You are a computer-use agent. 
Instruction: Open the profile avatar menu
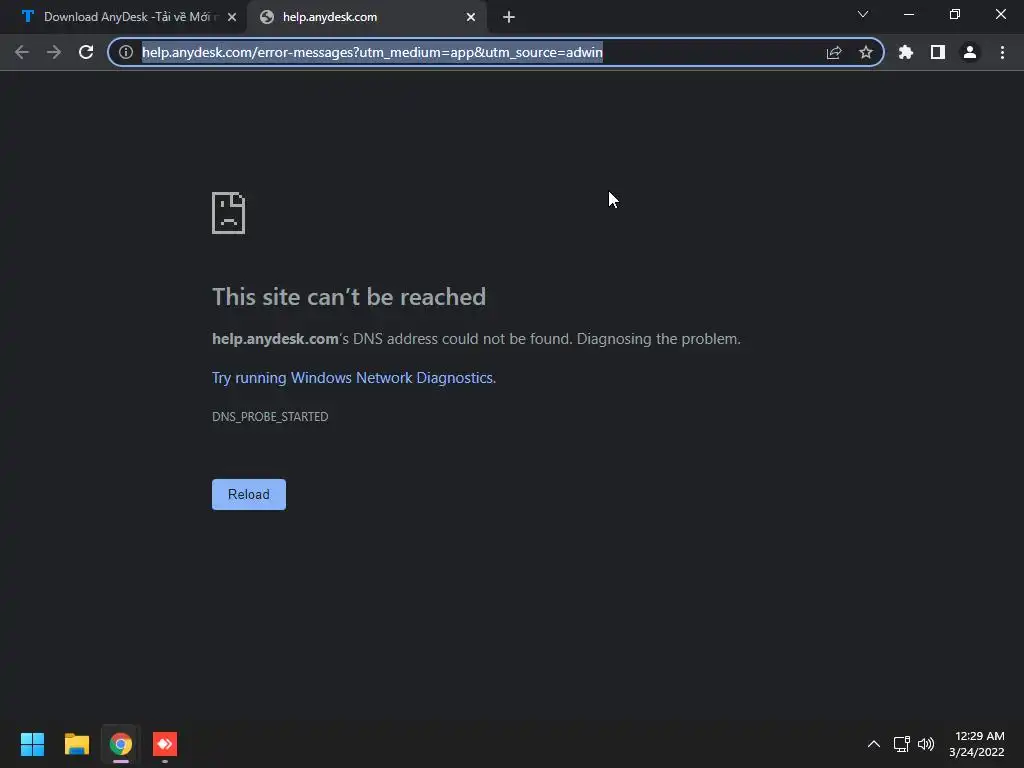970,52
